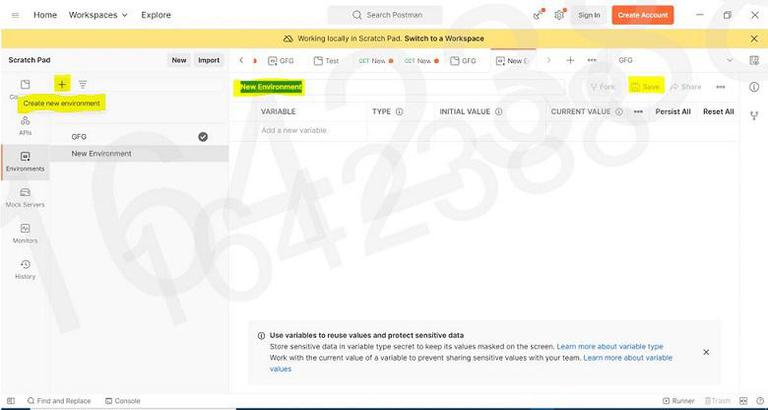
Task: Switch to the first GFG tab
Action: [x=281, y=61]
